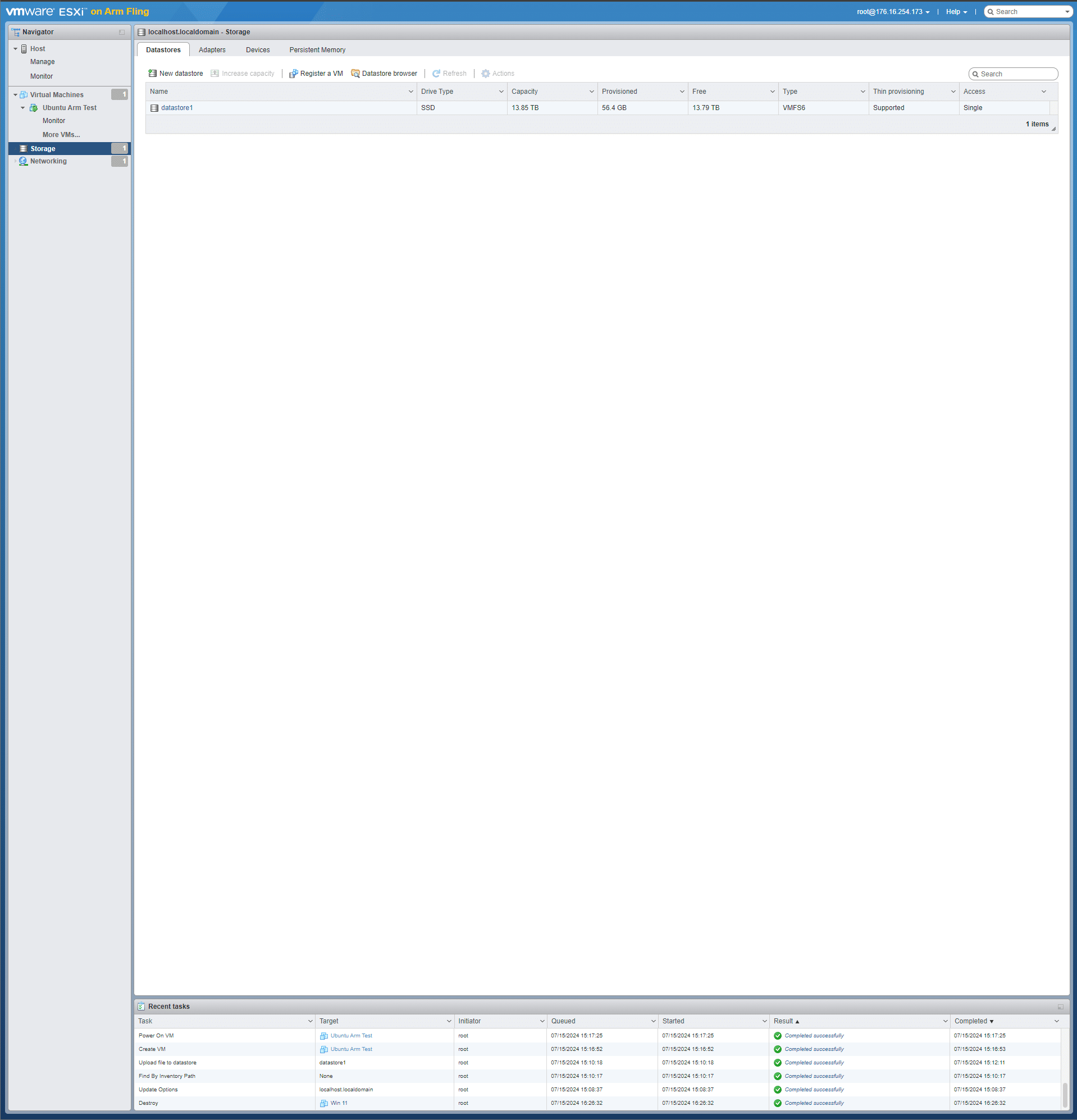Open the Capacity column dropdown
The image size is (1077, 1120).
[591, 92]
